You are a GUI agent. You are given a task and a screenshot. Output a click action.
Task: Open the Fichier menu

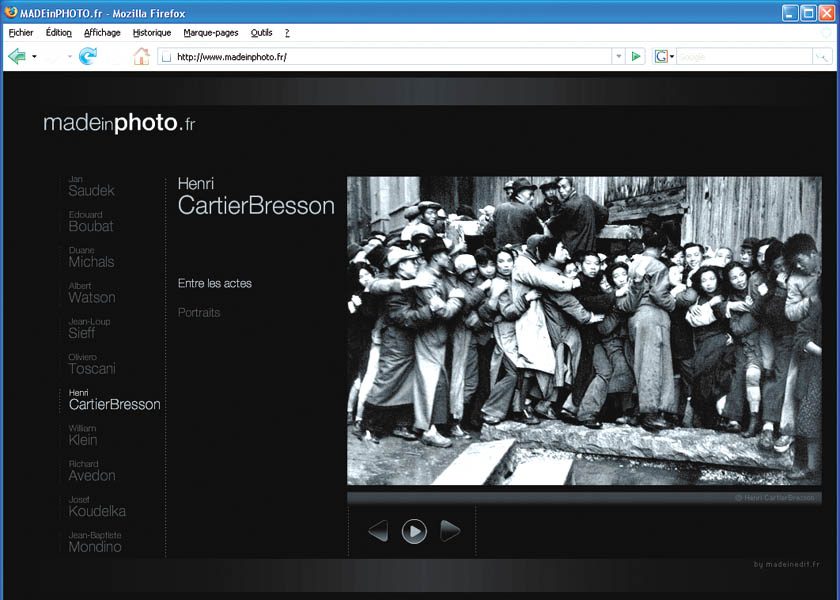[x=21, y=33]
